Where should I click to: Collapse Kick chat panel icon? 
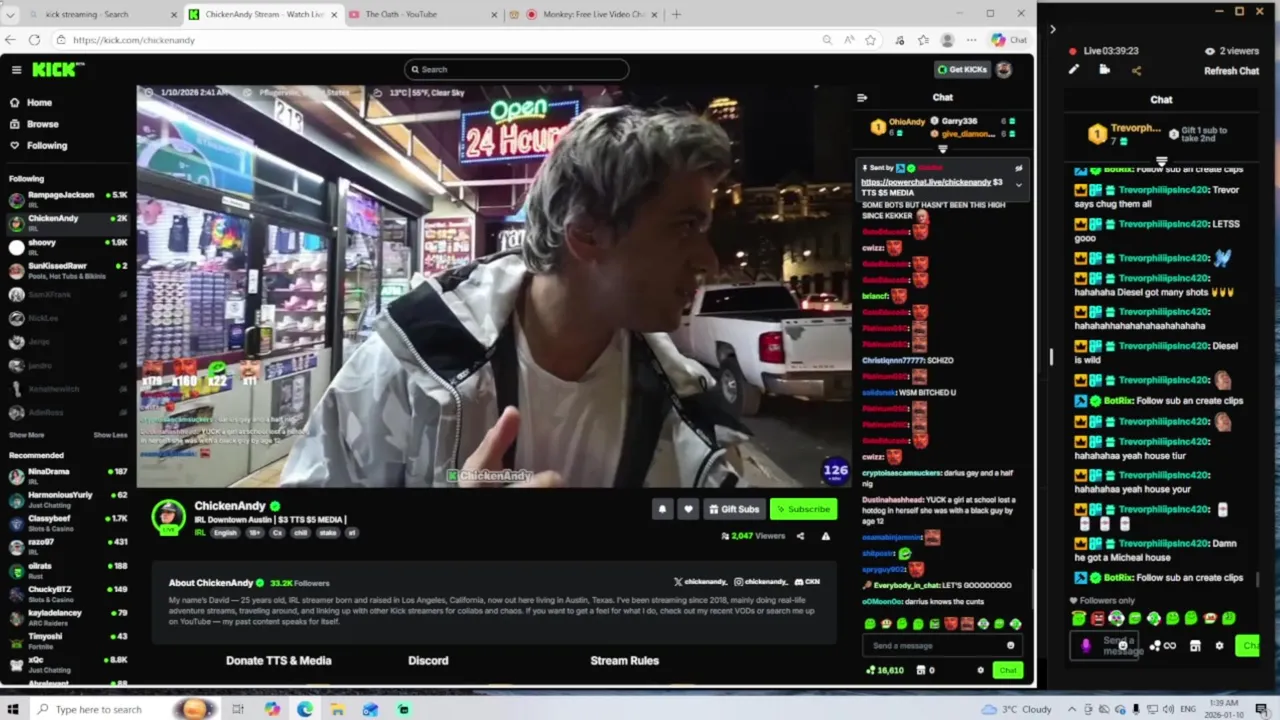click(862, 97)
